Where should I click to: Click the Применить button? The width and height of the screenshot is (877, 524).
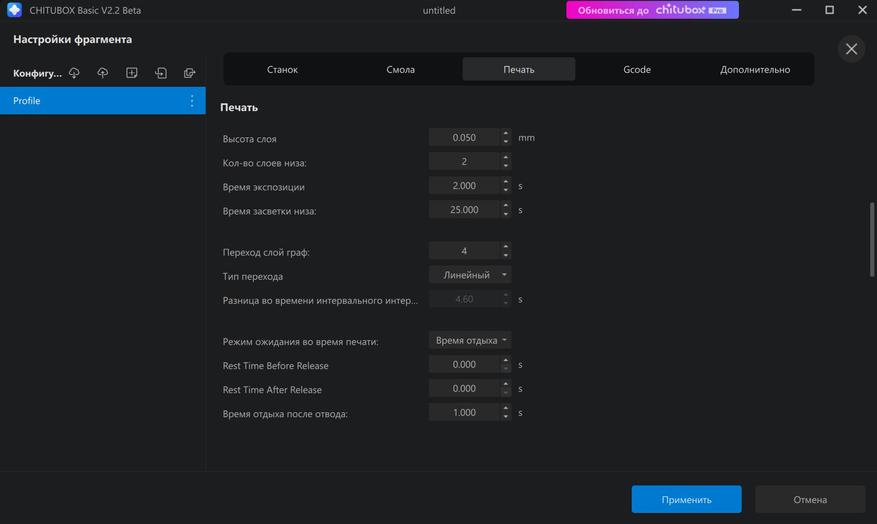686,499
